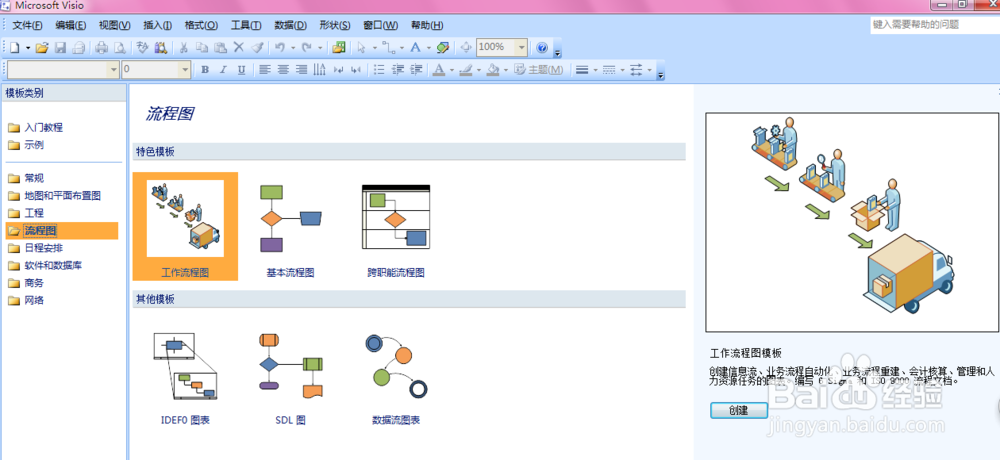Open Print Preview
1000x460 pixels.
[119, 47]
